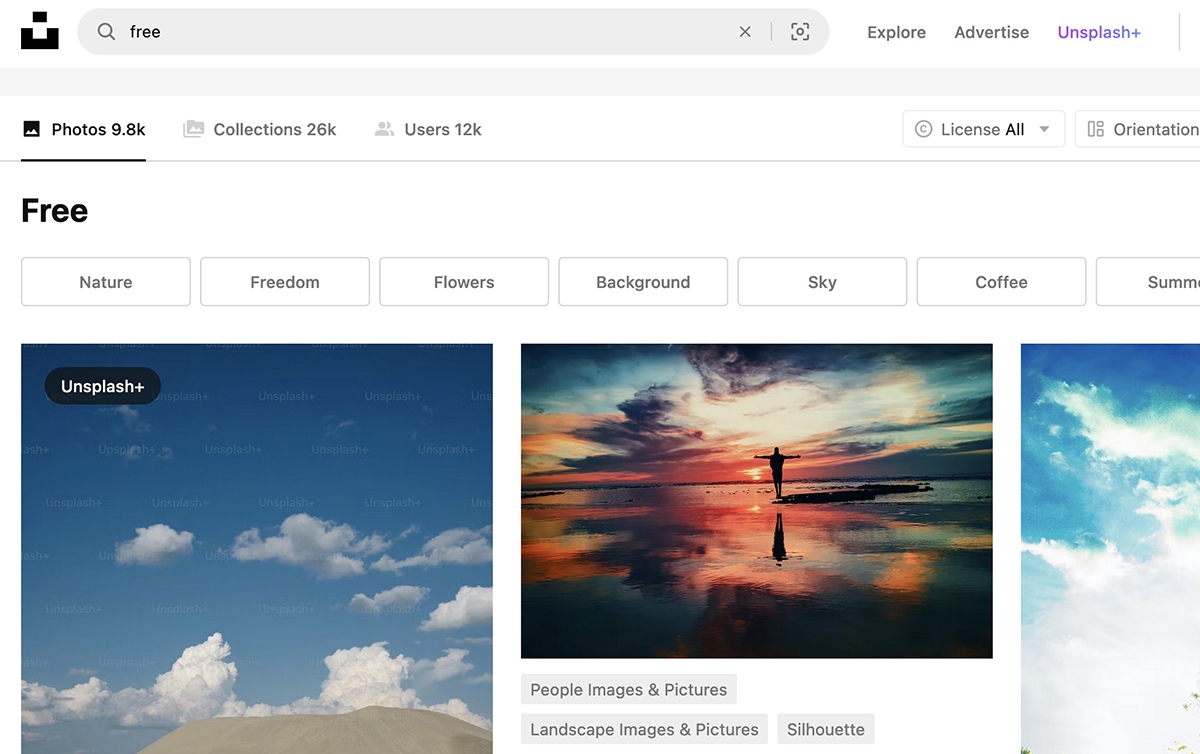Click the Photos tab image icon
The height and width of the screenshot is (754, 1200).
click(32, 129)
